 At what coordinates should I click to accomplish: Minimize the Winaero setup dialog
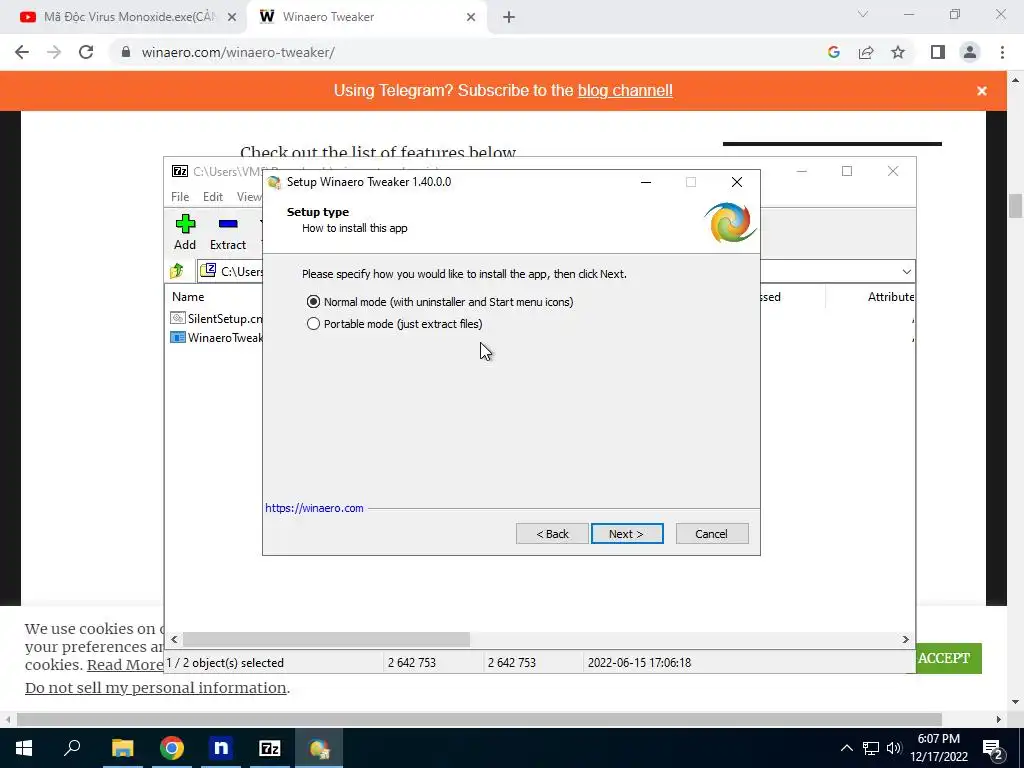(646, 182)
